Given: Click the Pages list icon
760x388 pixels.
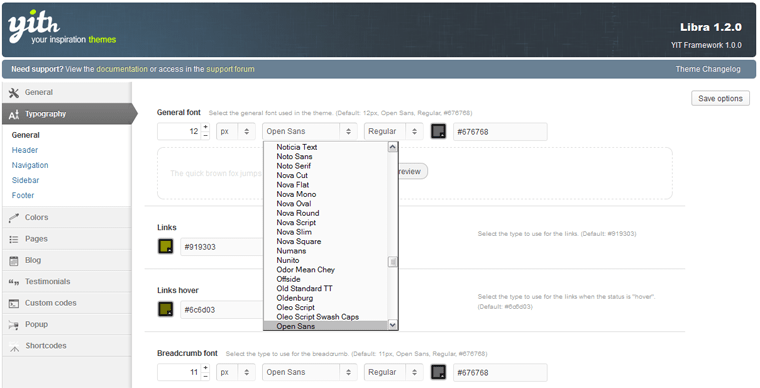Looking at the screenshot, I should click(x=14, y=239).
